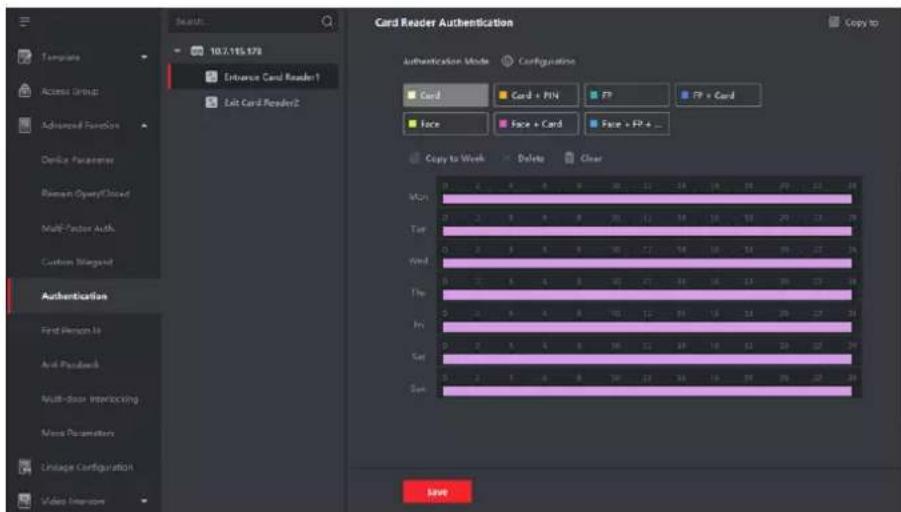
Task: Open Device Parameter submenu
Action: [78, 160]
